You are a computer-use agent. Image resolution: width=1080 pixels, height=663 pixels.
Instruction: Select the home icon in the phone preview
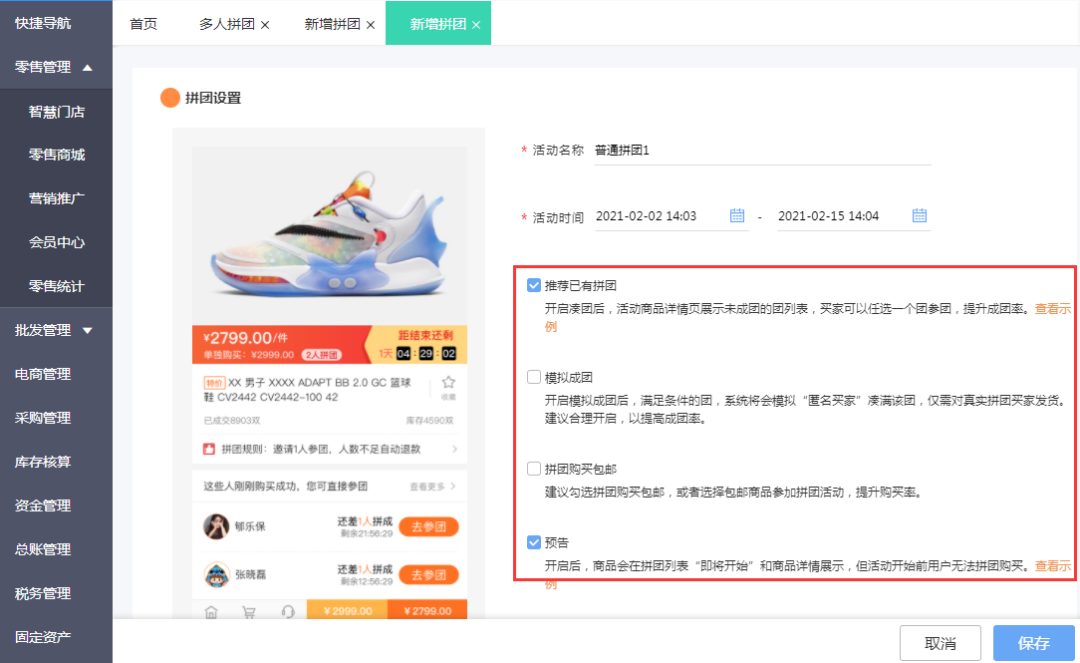point(212,611)
